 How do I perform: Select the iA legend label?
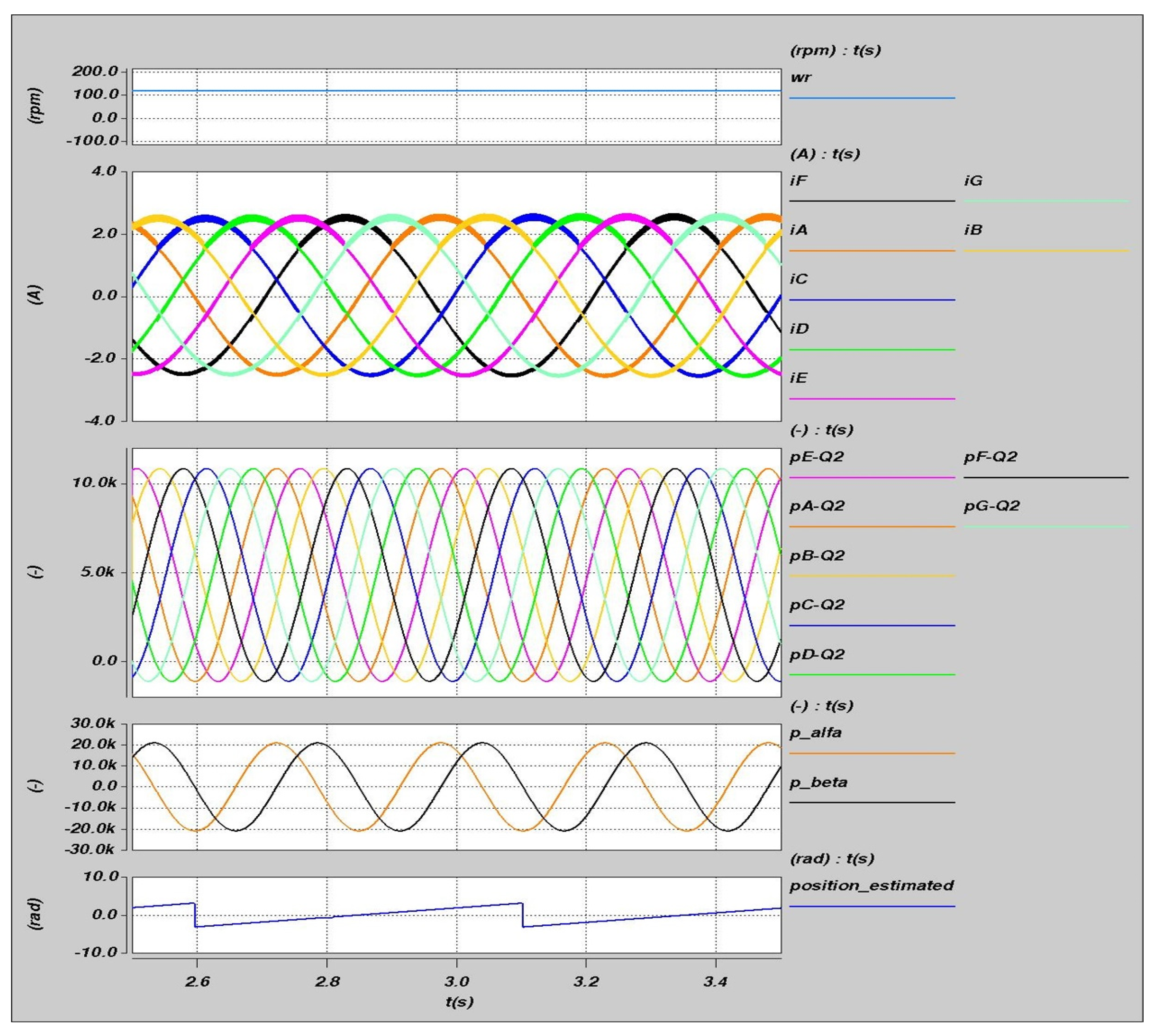click(x=799, y=230)
